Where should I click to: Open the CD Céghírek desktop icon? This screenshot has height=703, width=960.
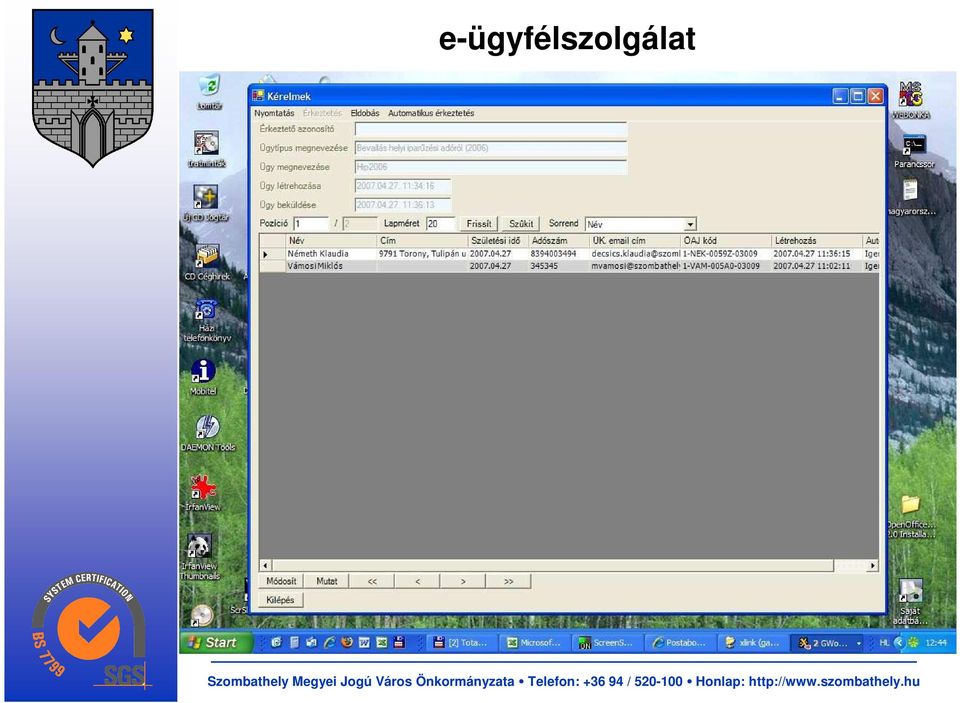pyautogui.click(x=207, y=263)
